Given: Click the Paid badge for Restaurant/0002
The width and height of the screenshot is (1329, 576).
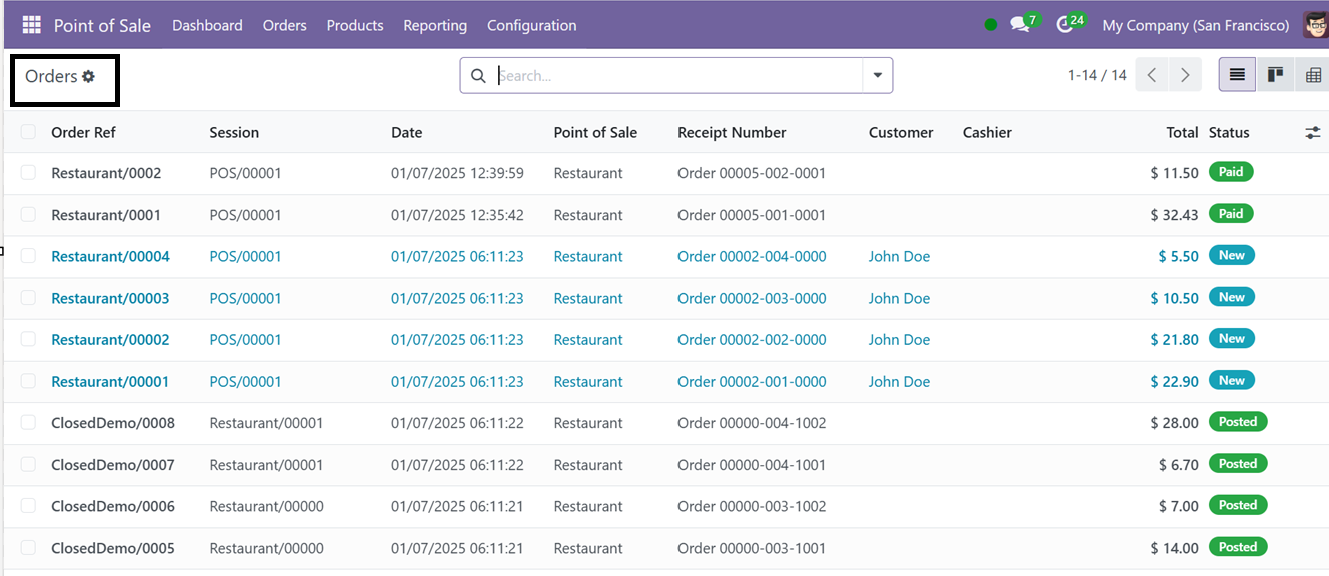Looking at the screenshot, I should 1231,172.
